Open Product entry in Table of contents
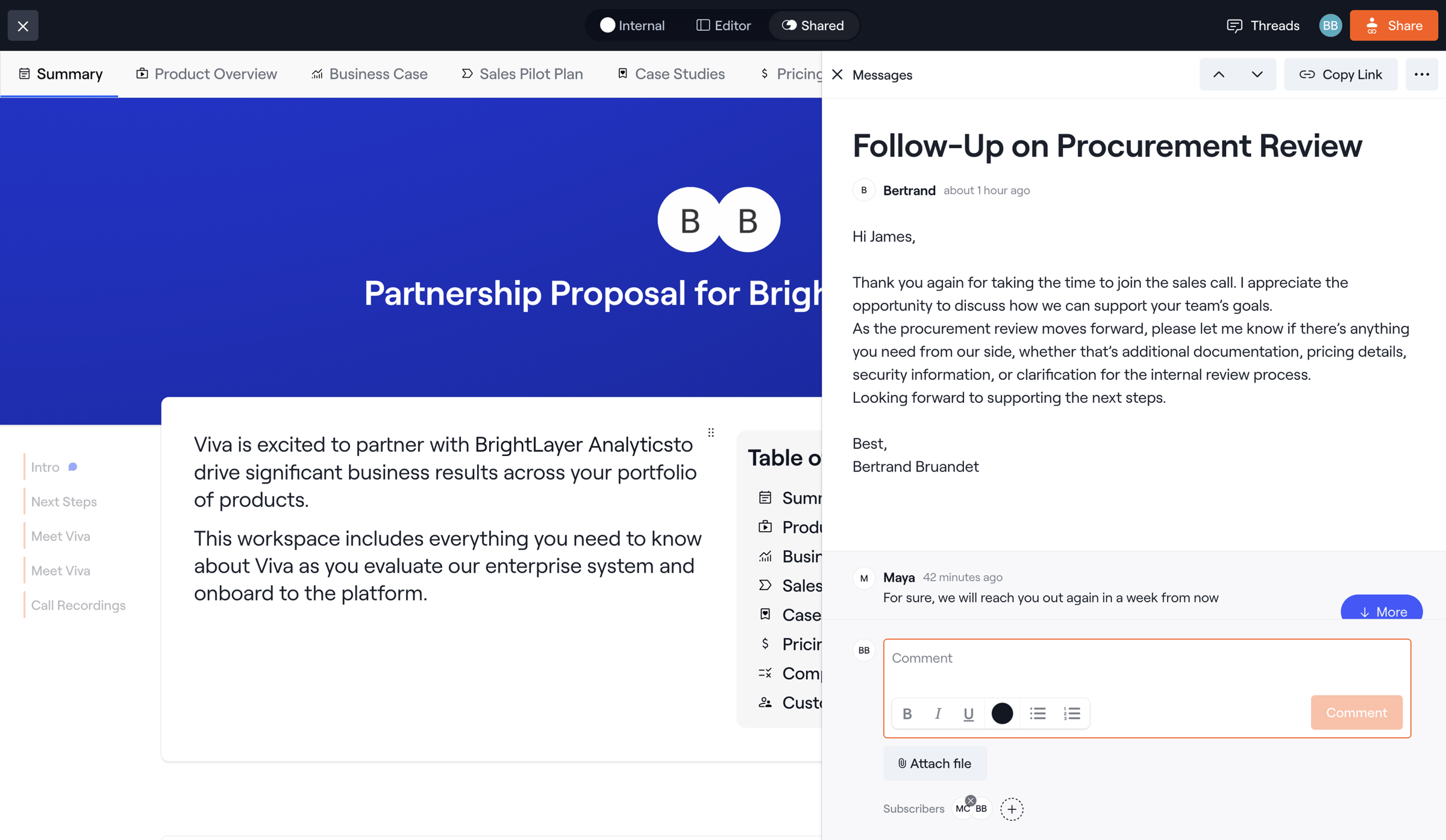 point(790,527)
